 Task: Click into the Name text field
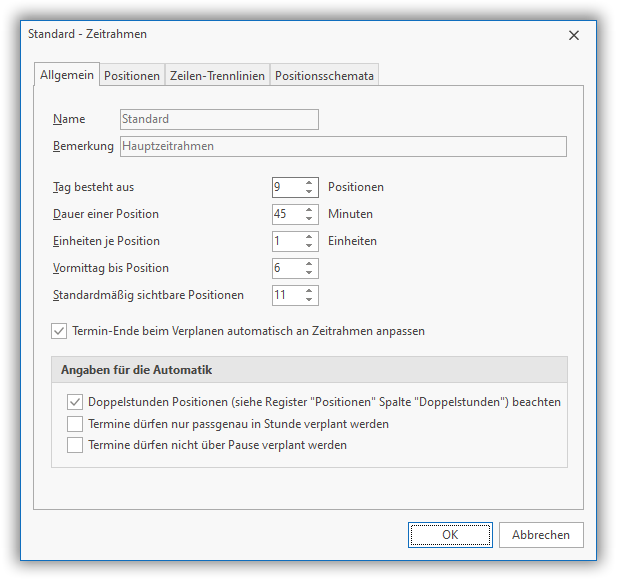pyautogui.click(x=219, y=120)
